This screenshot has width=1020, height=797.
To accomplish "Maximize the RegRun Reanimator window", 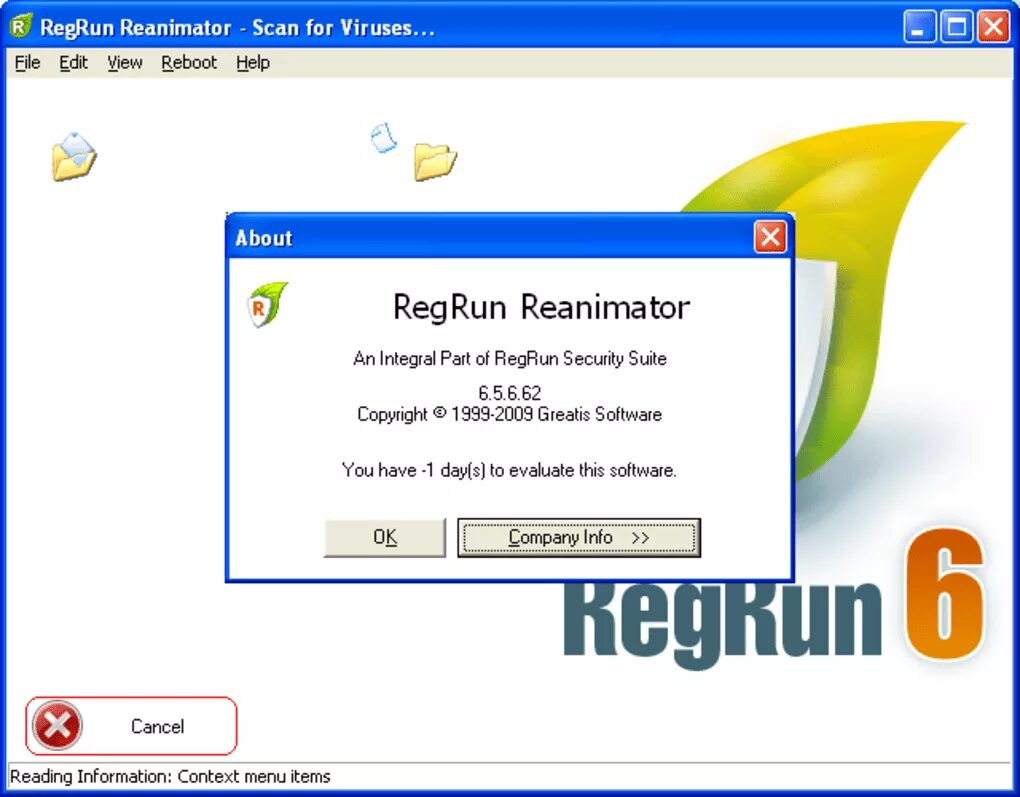I will 956,27.
